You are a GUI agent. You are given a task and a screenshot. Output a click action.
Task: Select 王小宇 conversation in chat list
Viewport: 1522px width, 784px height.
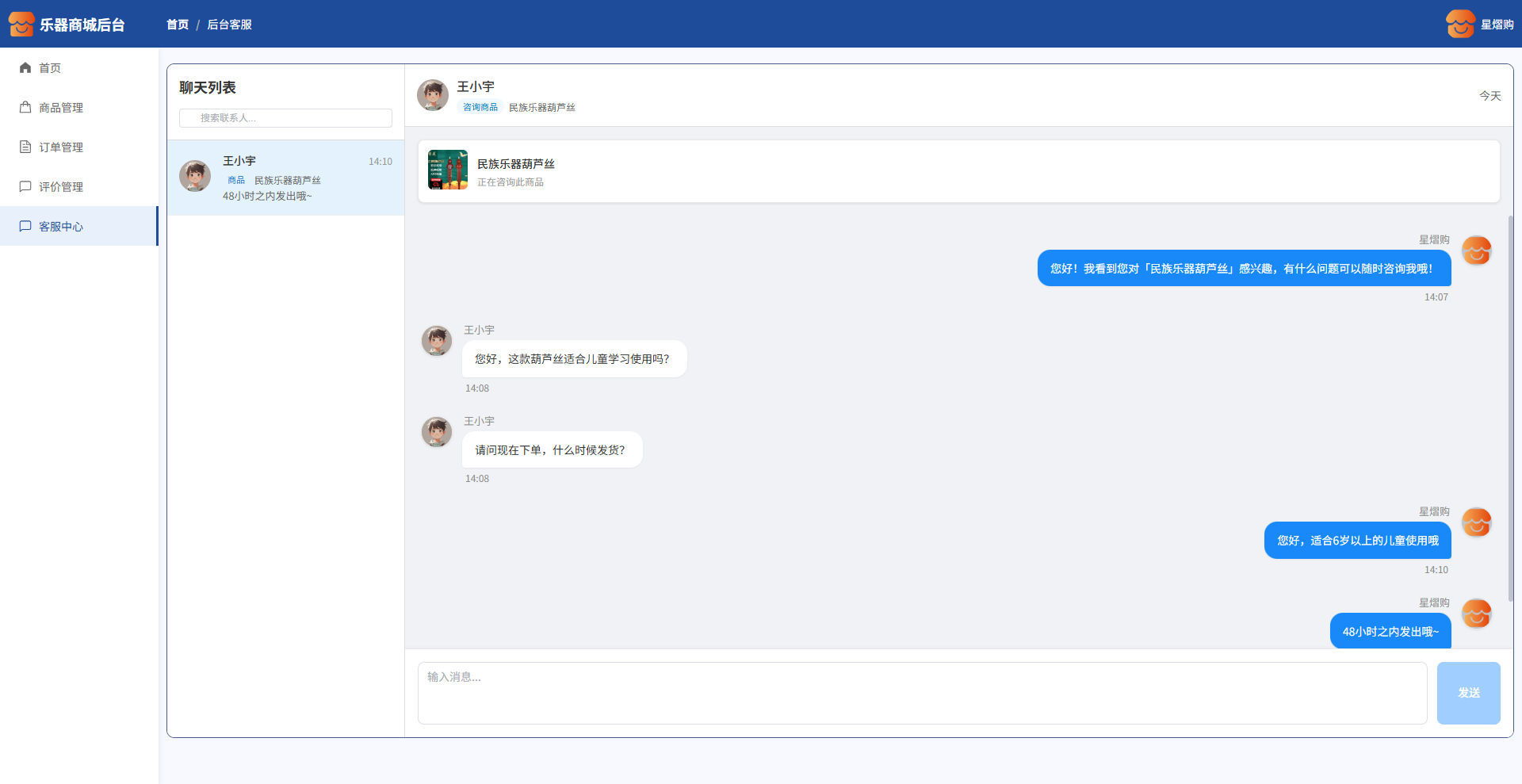coord(285,178)
